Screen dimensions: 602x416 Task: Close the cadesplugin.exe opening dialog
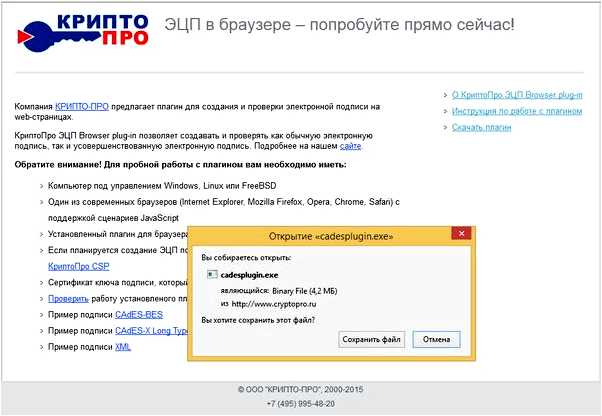pos(461,233)
